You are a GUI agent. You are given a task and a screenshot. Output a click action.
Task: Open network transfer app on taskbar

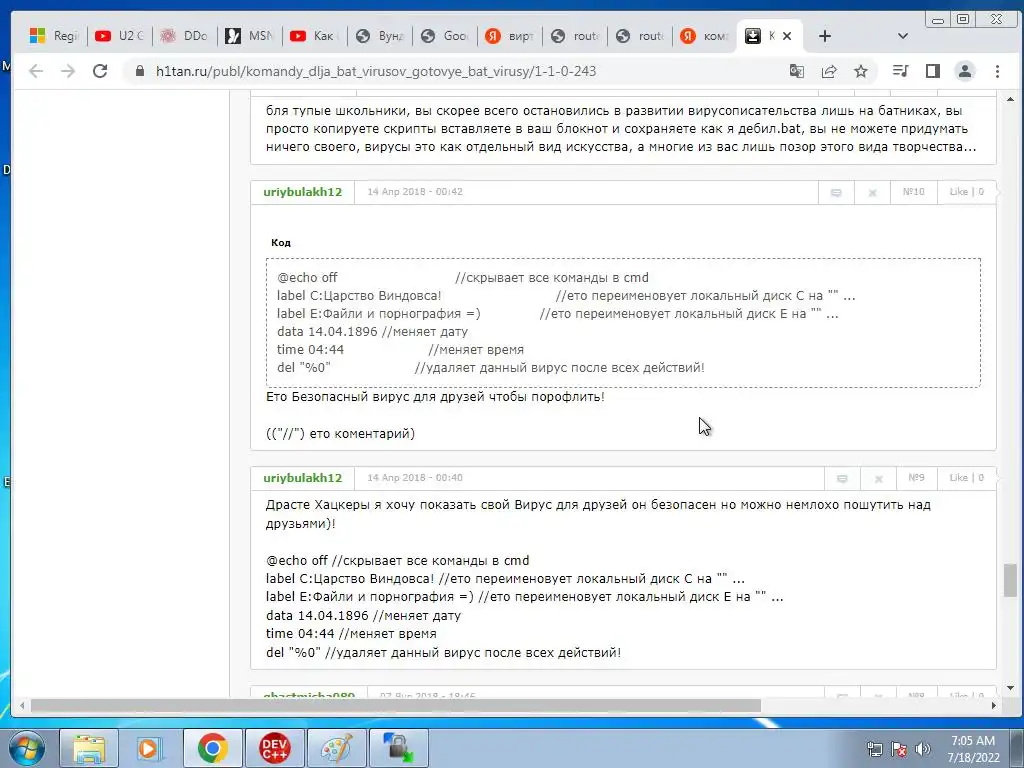pos(398,748)
